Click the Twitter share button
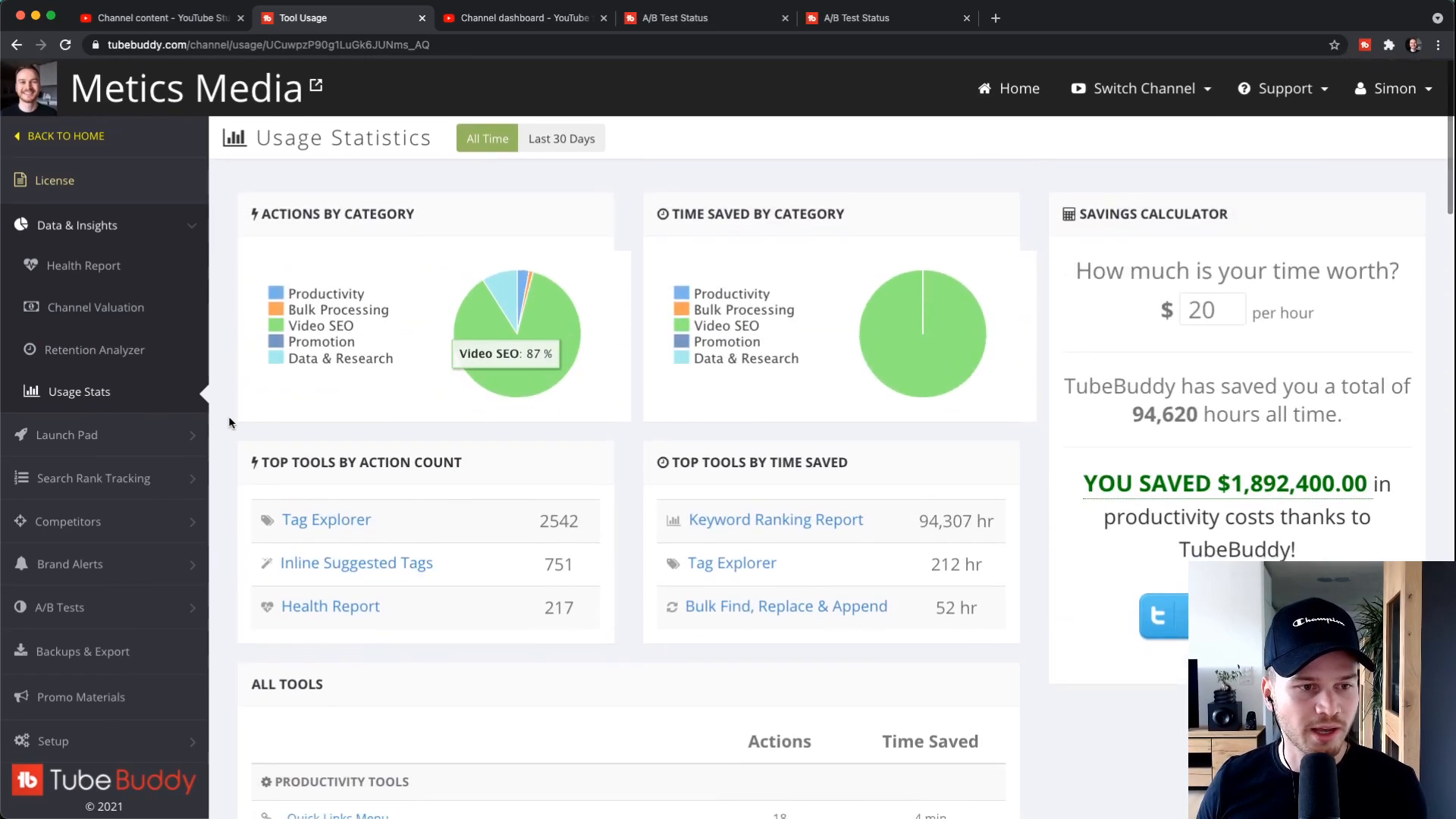Viewport: 1456px width, 819px height. coord(1163,614)
